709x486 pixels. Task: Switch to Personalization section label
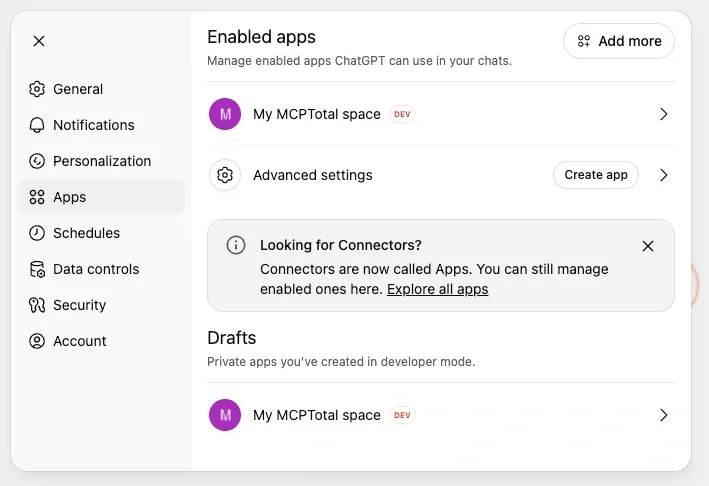[x=102, y=161]
